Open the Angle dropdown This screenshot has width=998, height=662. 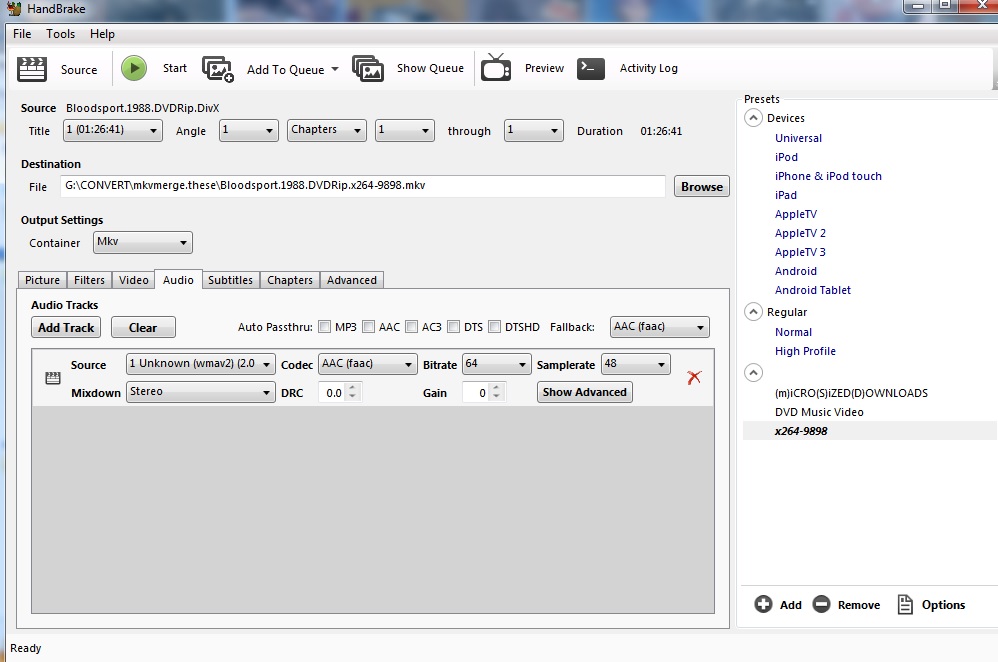(x=248, y=130)
